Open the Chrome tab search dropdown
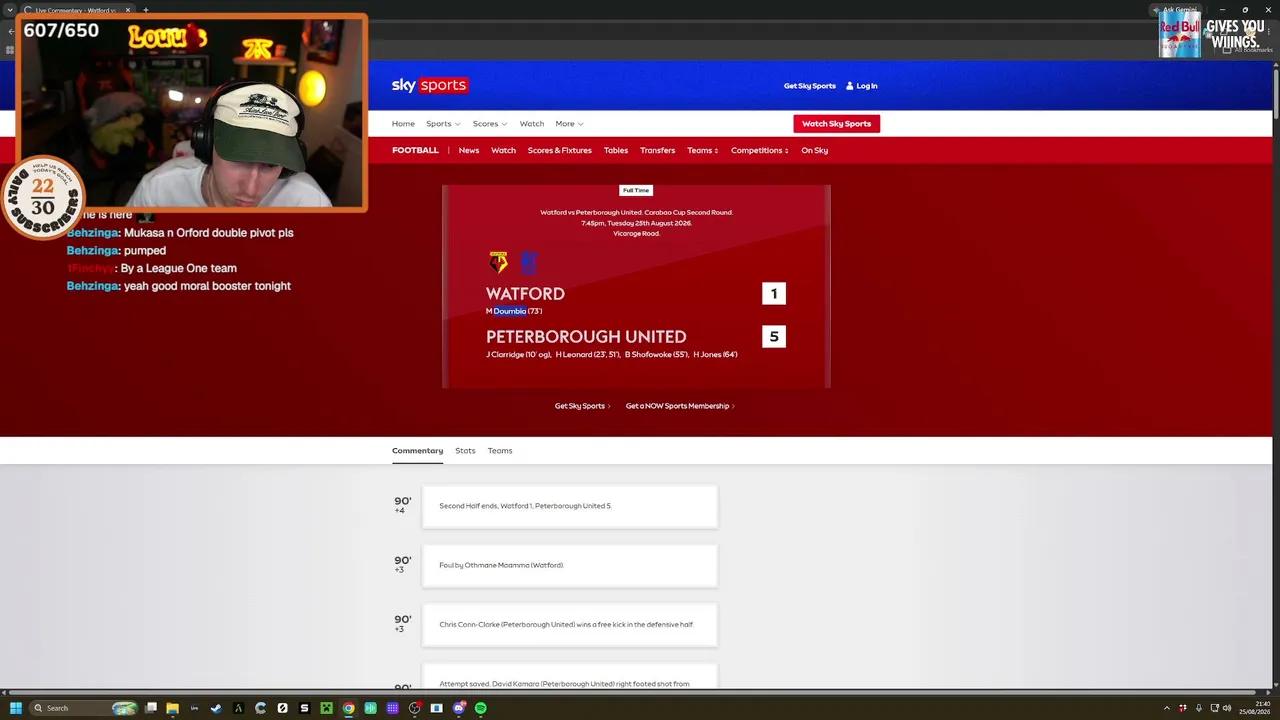Image resolution: width=1280 pixels, height=720 pixels. [x=10, y=10]
